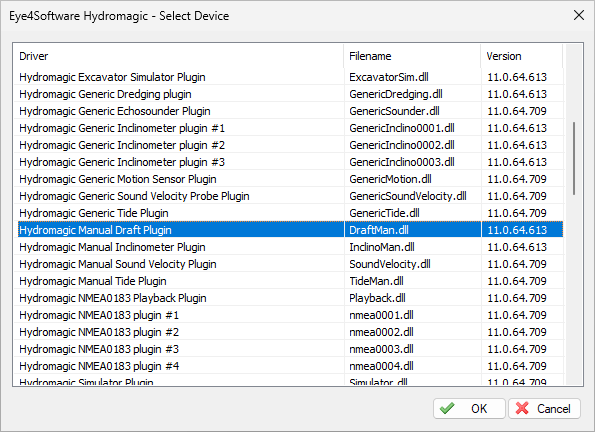Close the Select Device window
Image resolution: width=595 pixels, height=432 pixels.
click(579, 16)
